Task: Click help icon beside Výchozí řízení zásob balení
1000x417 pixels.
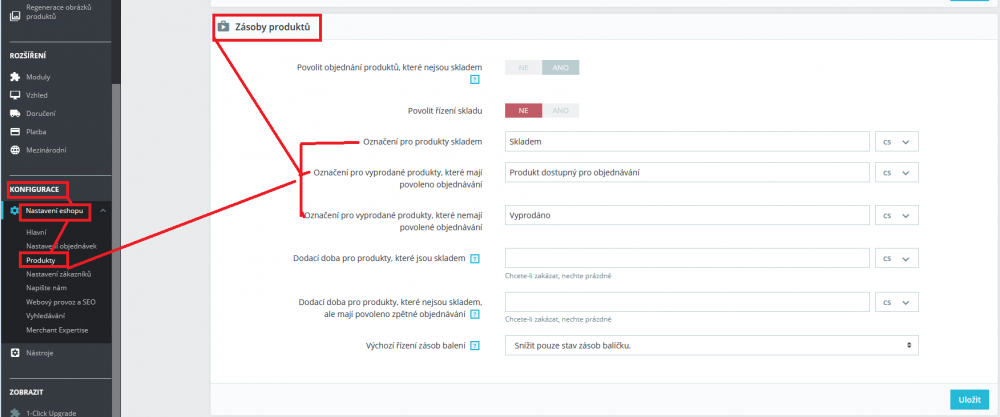Action: (x=474, y=346)
